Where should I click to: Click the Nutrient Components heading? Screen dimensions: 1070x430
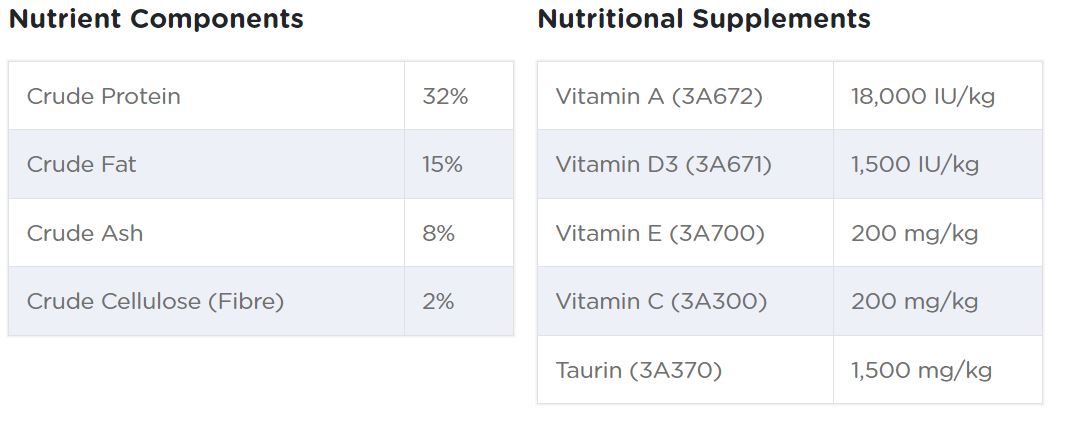[156, 19]
